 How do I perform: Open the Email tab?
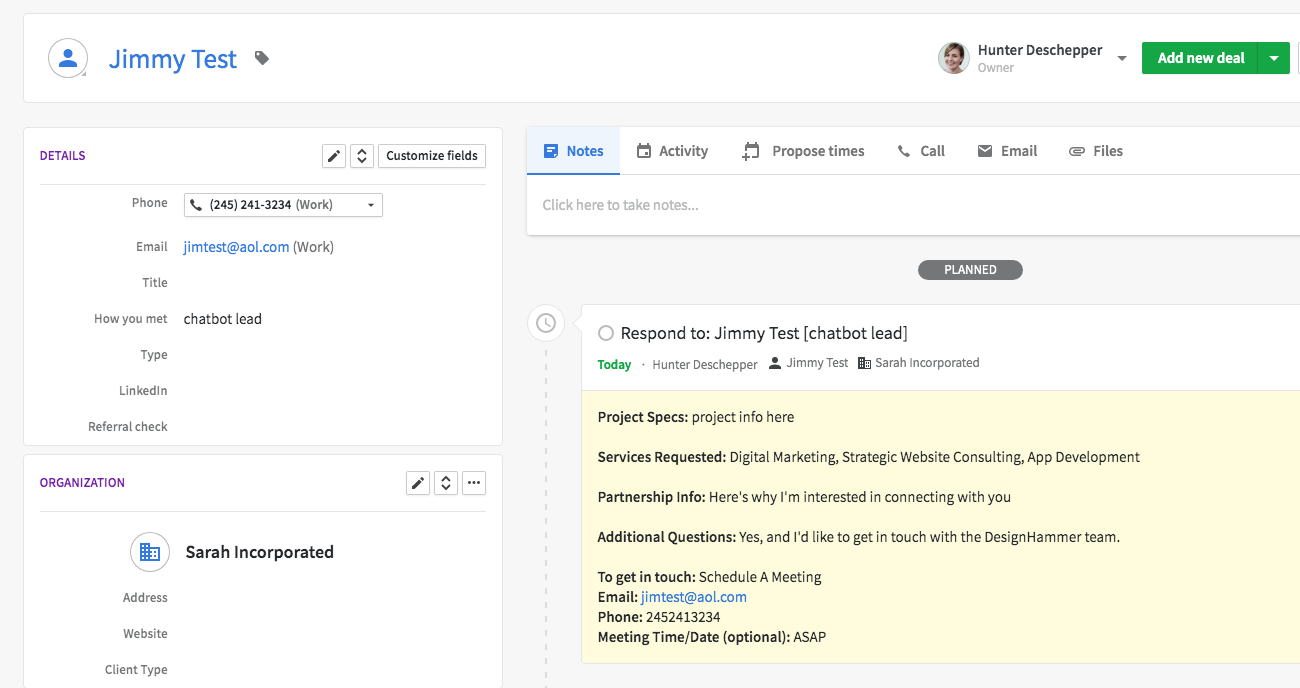[1007, 151]
